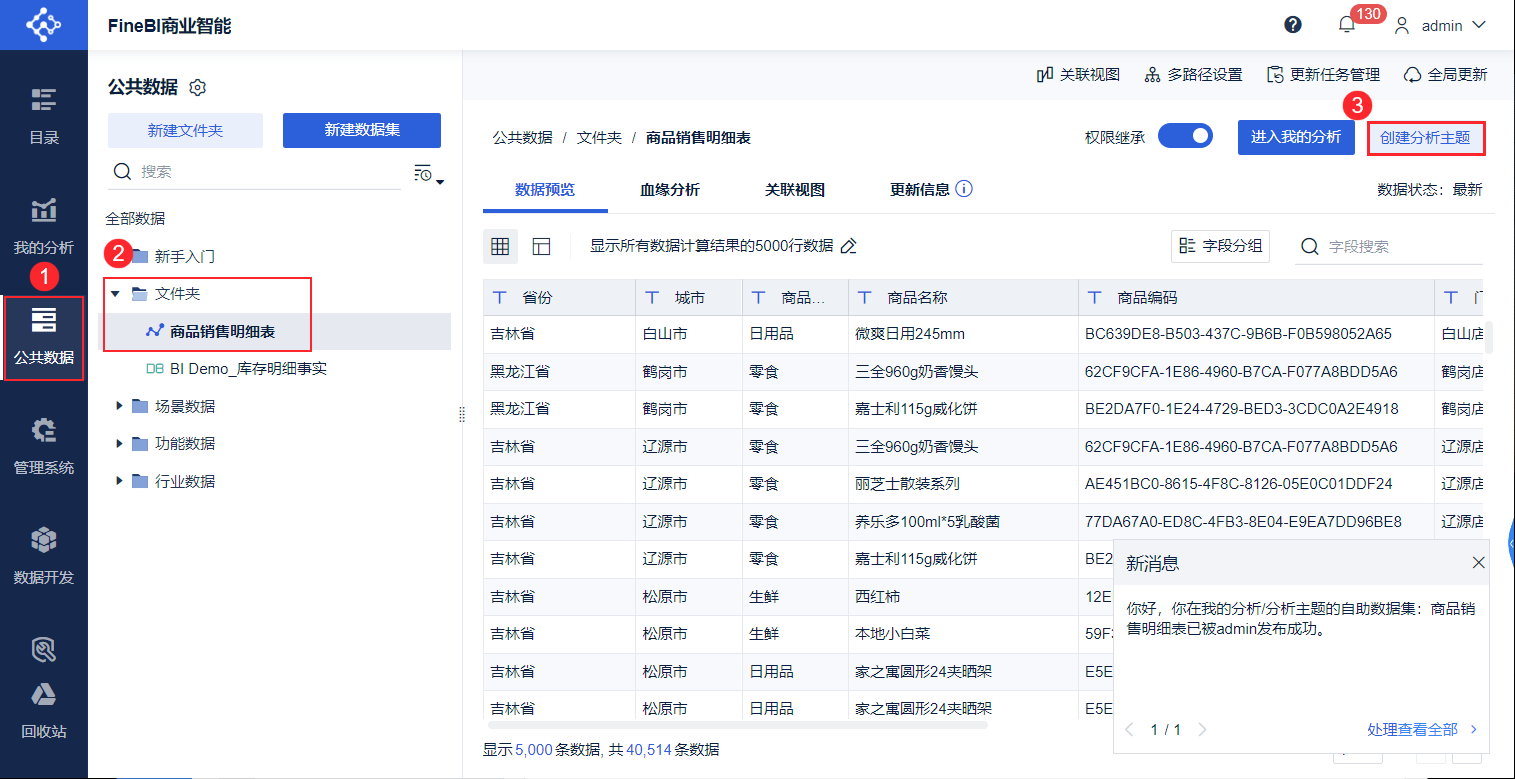1515x779 pixels.
Task: Collapse the 文件夹 tree node
Action: coord(115,294)
